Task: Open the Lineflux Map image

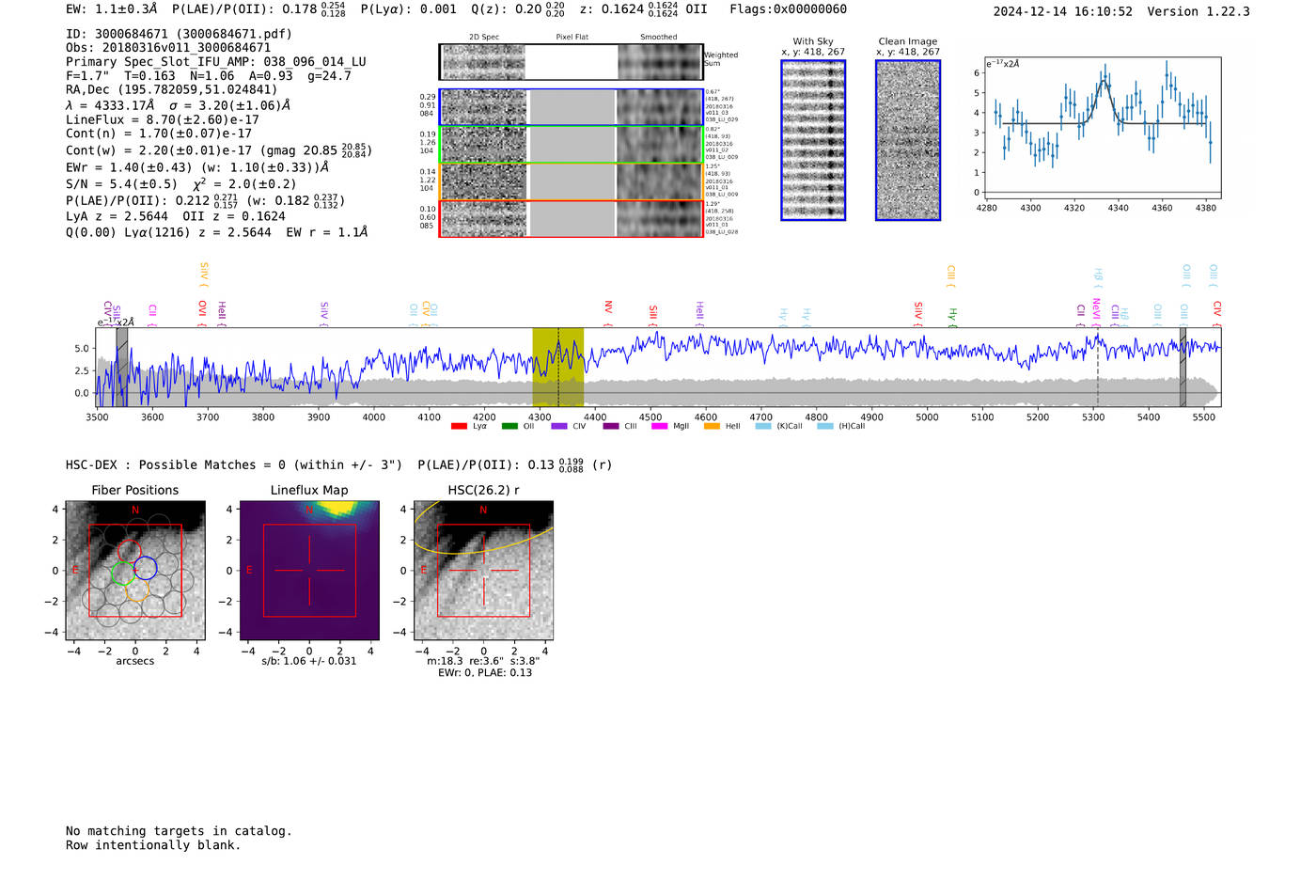Action: click(x=309, y=571)
